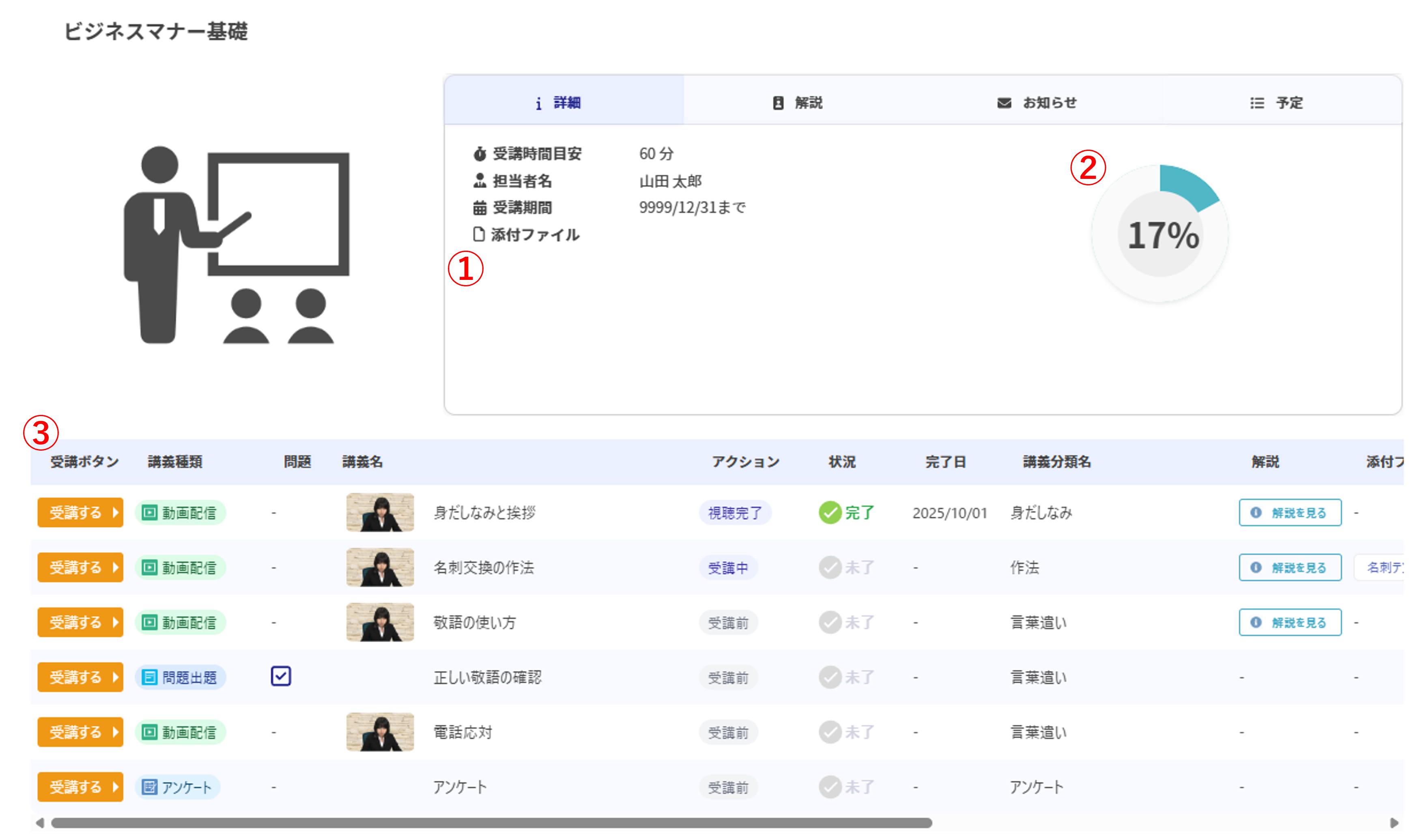Click the 問題出題 type badge icon
The height and width of the screenshot is (840, 1420).
pos(149,677)
